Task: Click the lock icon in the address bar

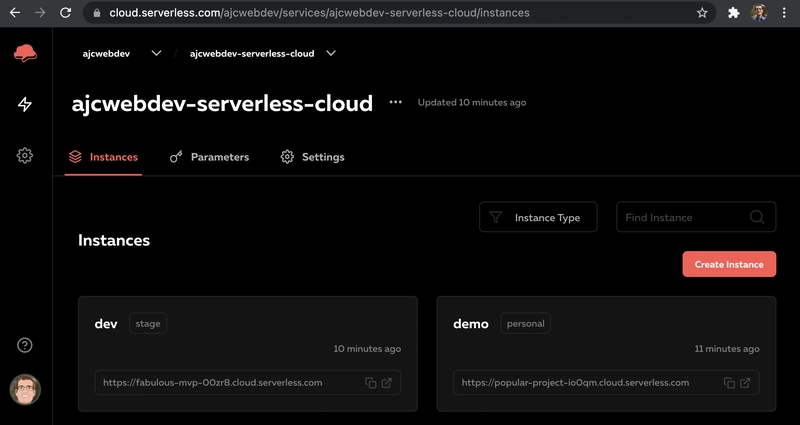Action: coord(97,13)
